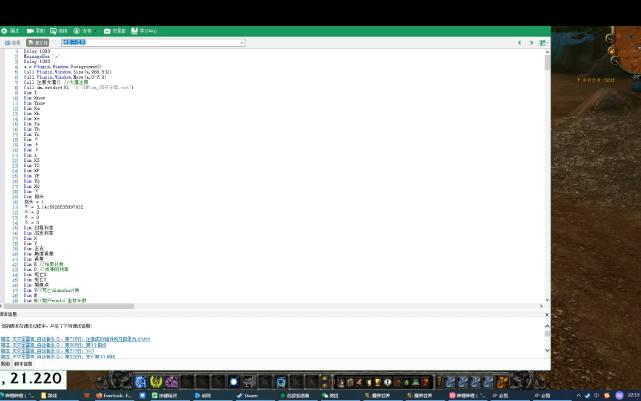Image resolution: width=641 pixels, height=401 pixels.
Task: Open the editor layout options icon at top right
Action: click(543, 43)
